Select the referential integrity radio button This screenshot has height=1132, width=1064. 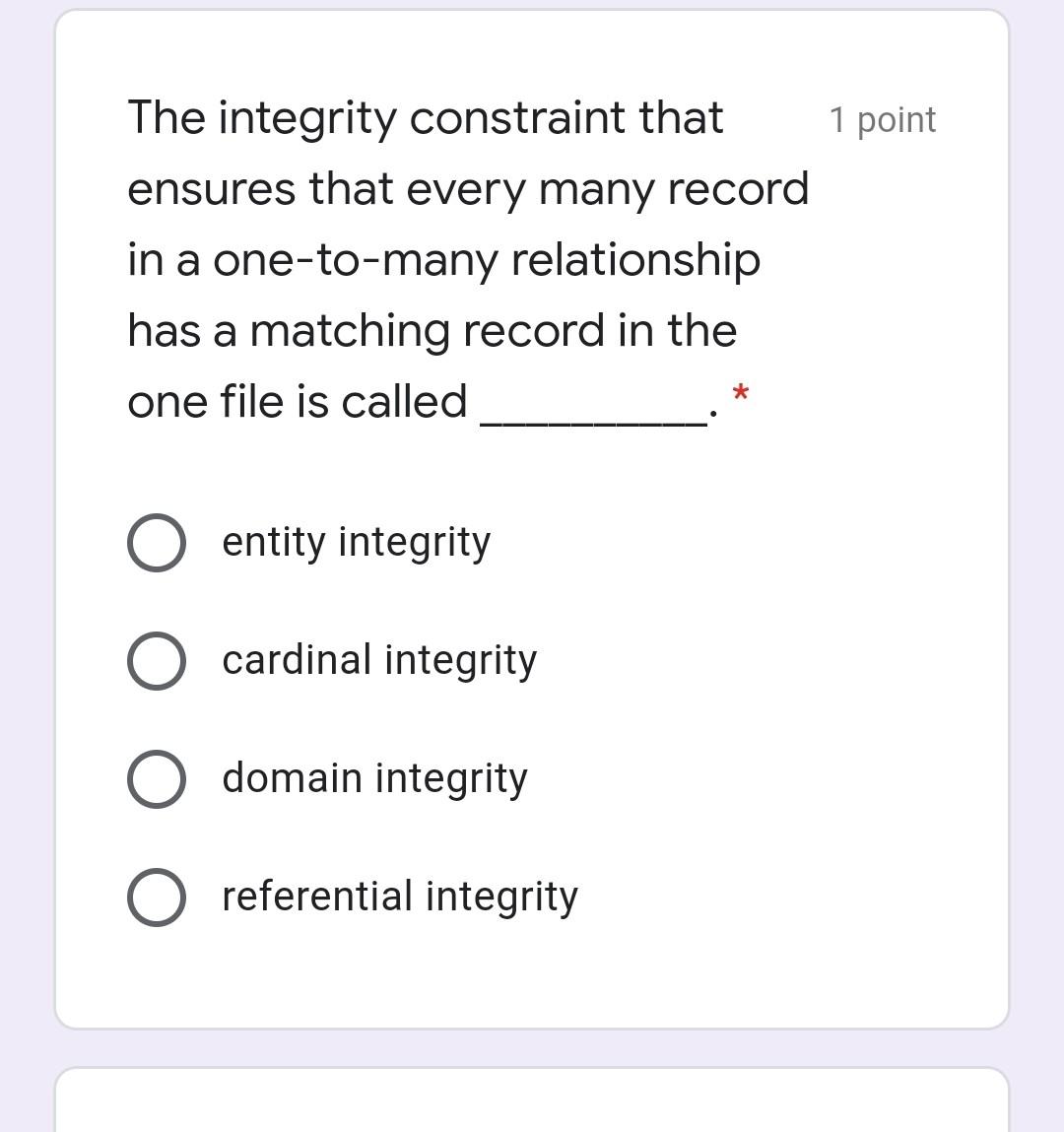click(x=156, y=897)
